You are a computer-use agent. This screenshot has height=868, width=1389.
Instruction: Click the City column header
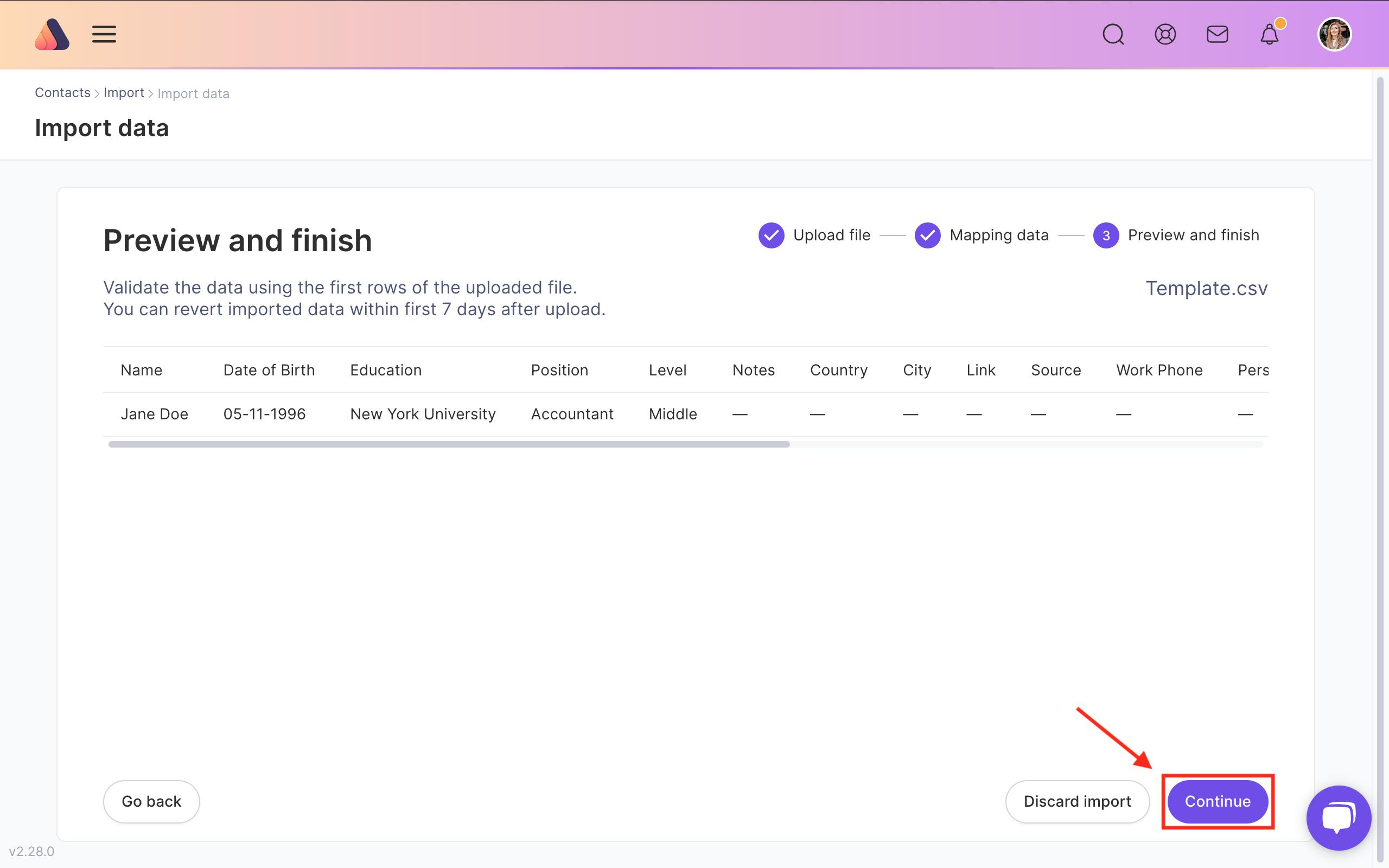[x=917, y=371]
